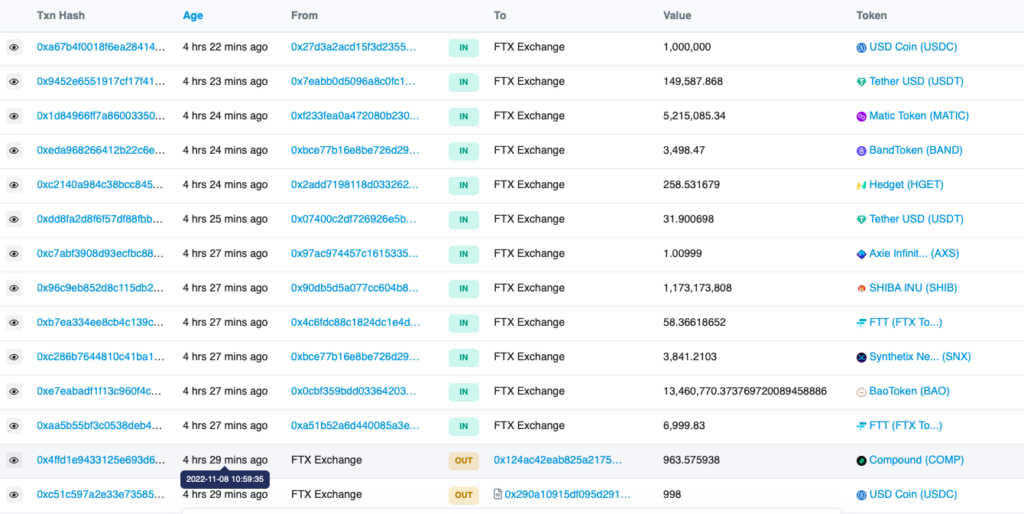
Task: Open sender address 0x0cbf359bdd03364203
Action: tap(355, 391)
